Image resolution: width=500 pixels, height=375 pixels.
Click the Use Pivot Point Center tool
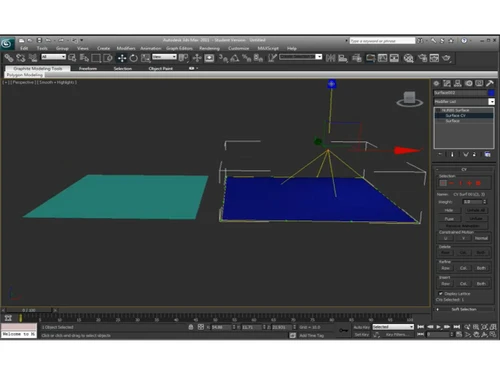183,58
